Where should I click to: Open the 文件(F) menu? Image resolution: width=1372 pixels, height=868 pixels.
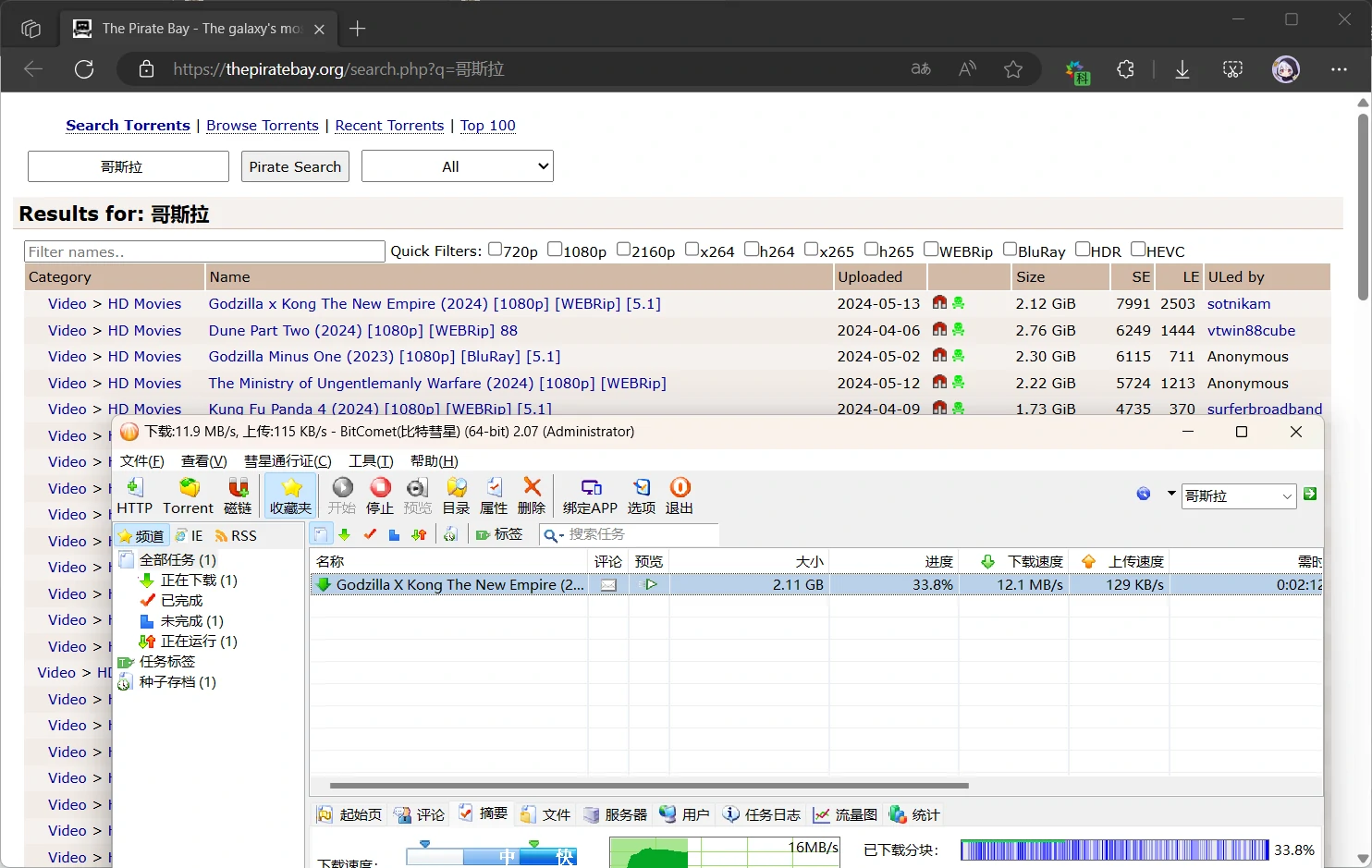pyautogui.click(x=141, y=460)
